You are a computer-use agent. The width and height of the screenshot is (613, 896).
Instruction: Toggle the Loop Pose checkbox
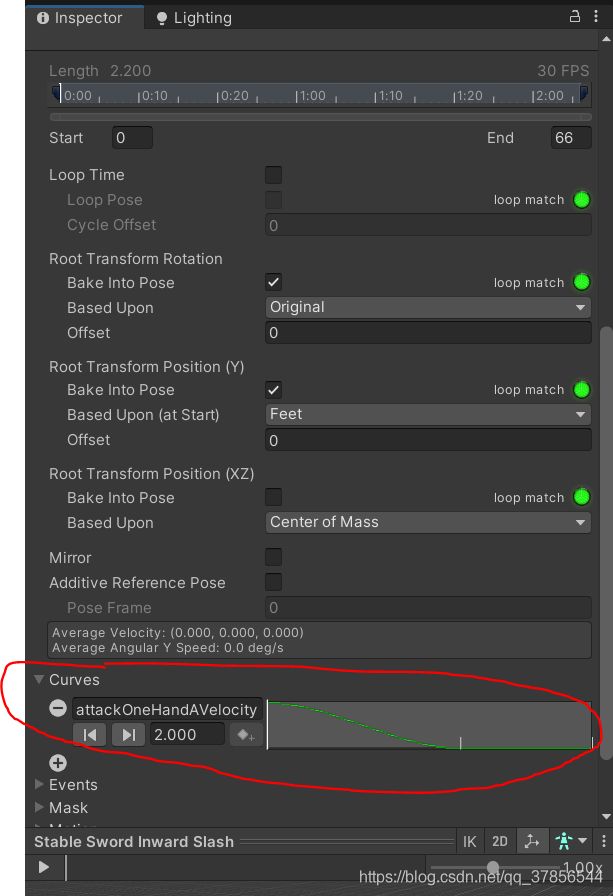click(x=273, y=200)
